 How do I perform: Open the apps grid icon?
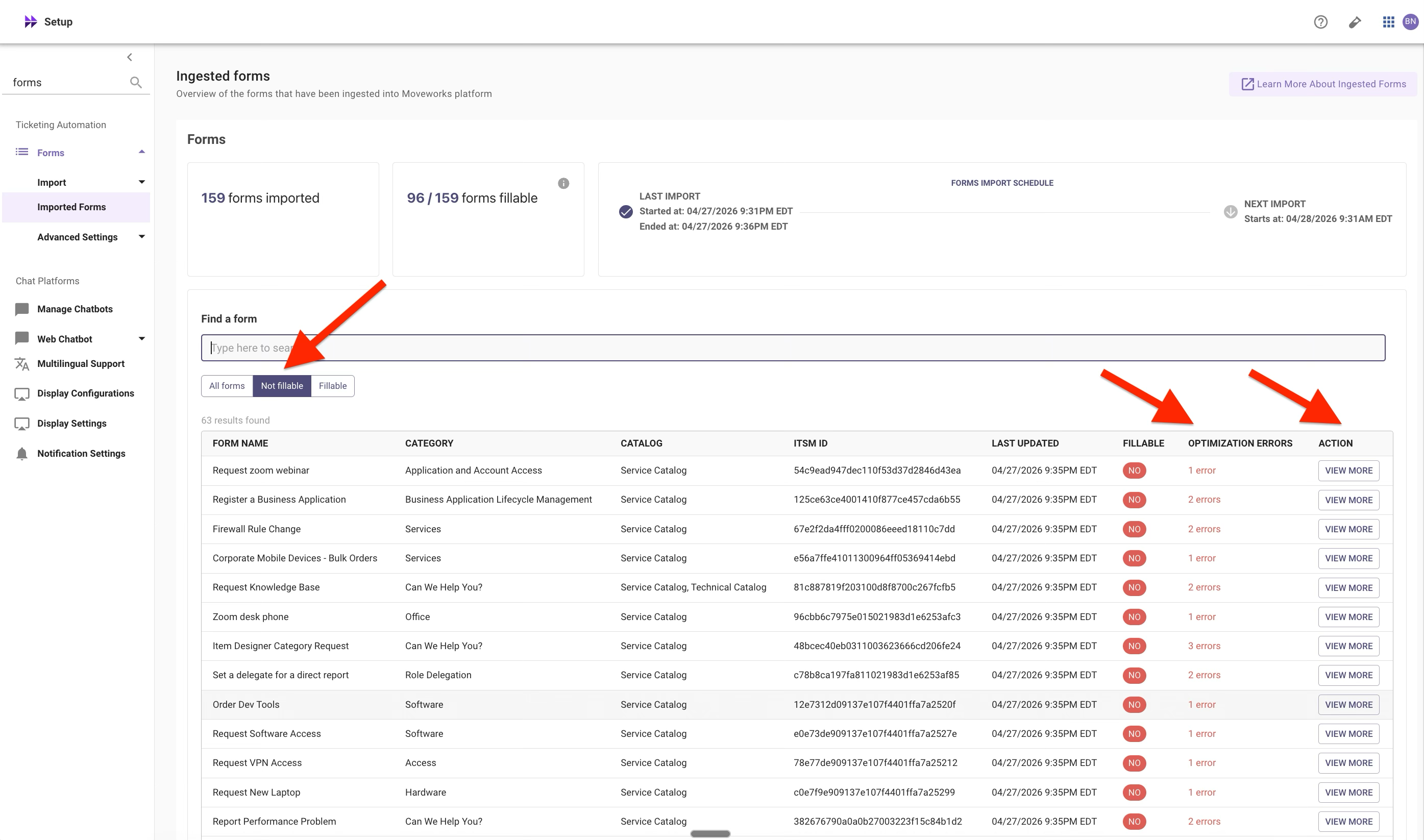(x=1388, y=22)
